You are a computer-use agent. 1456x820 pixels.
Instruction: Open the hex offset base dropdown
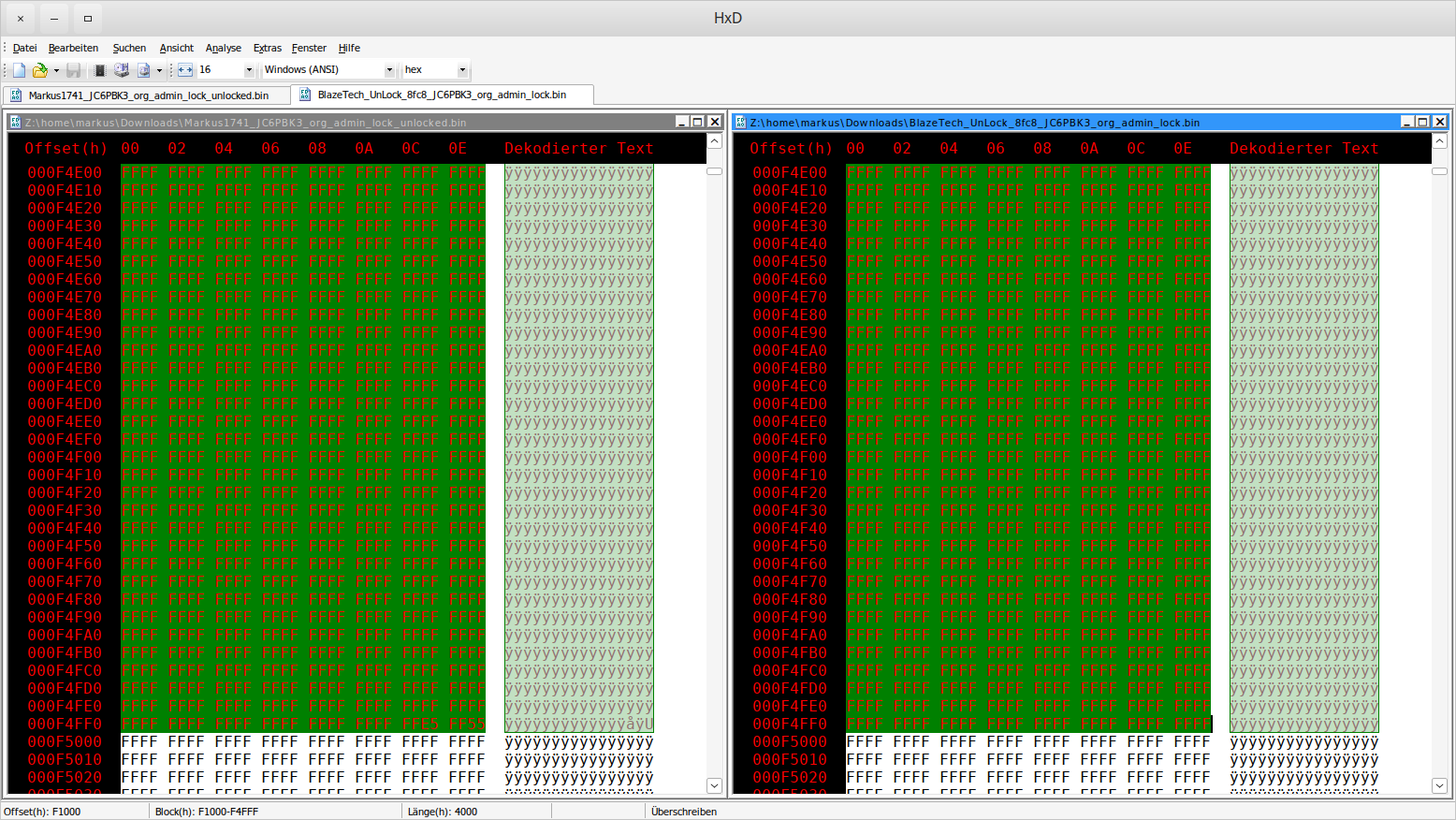pyautogui.click(x=461, y=70)
